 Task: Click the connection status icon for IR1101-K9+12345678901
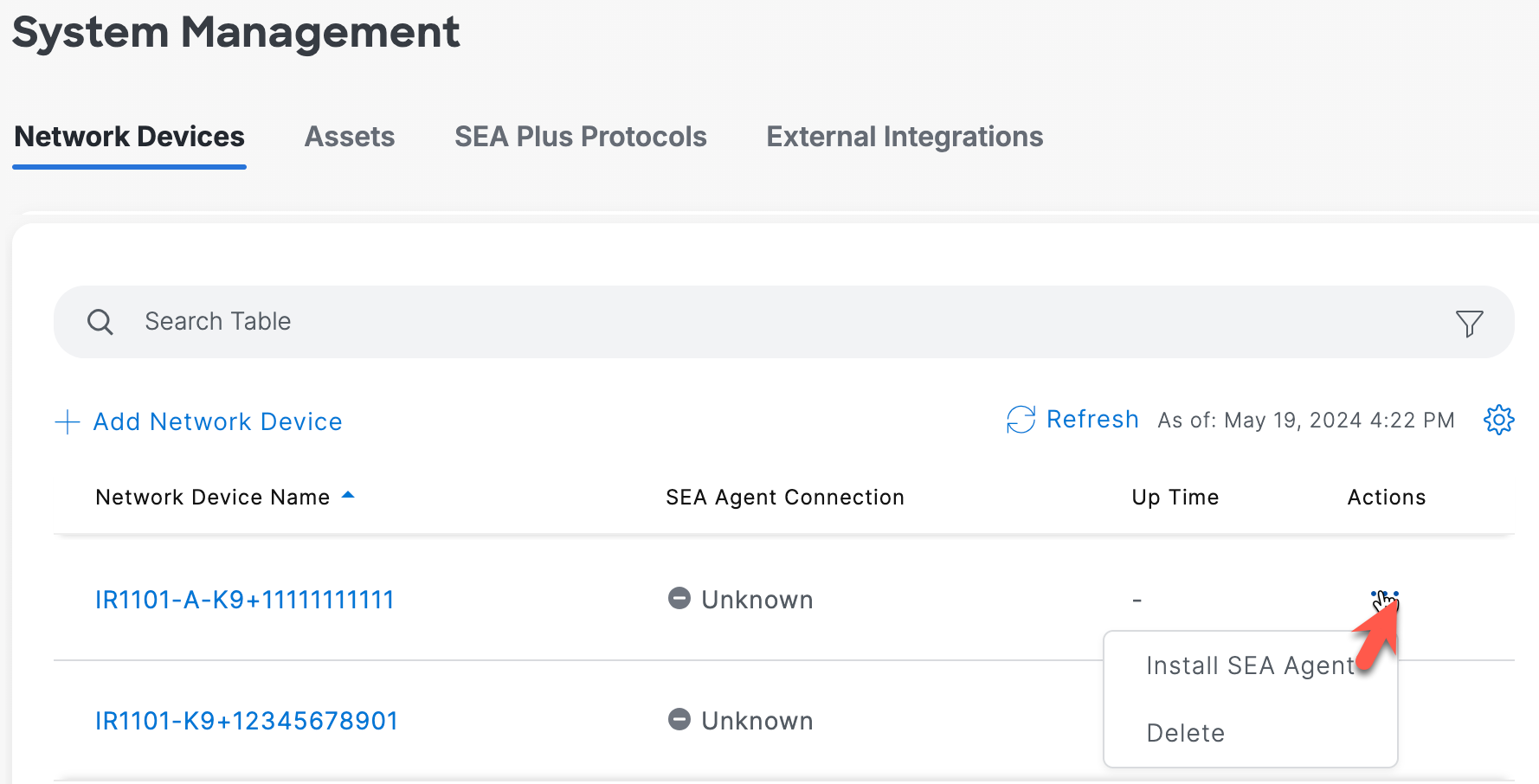click(x=679, y=719)
